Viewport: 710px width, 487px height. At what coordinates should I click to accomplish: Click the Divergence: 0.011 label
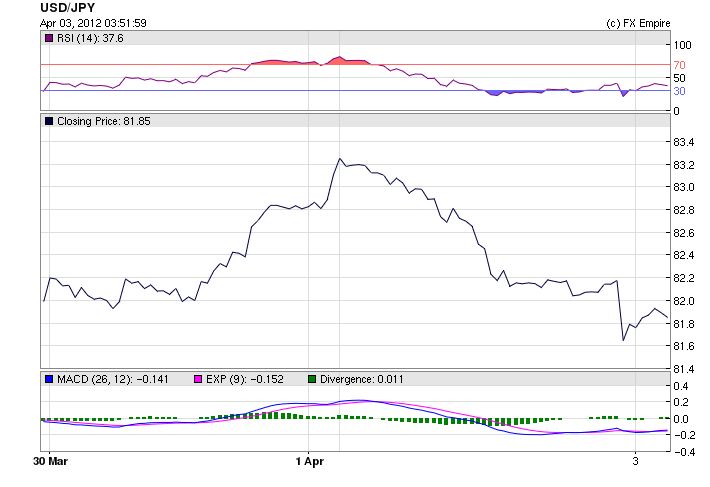[x=361, y=379]
